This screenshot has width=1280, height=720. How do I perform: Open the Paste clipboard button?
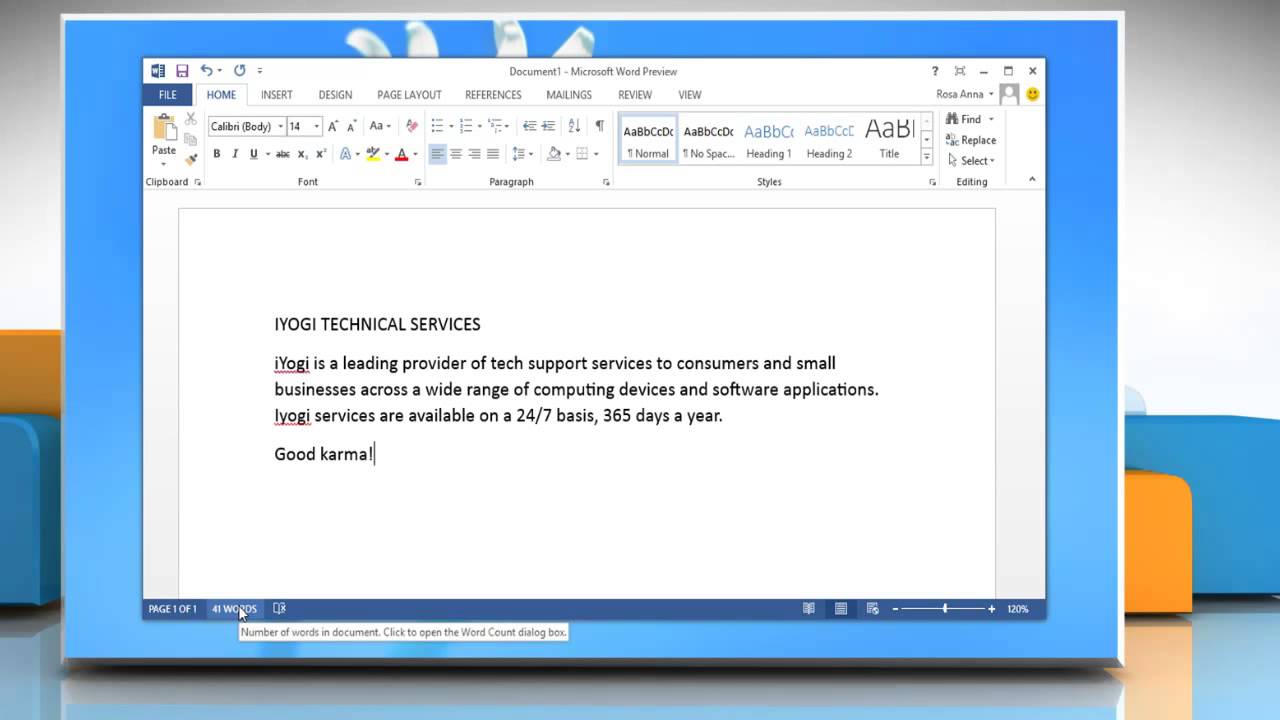pyautogui.click(x=164, y=137)
